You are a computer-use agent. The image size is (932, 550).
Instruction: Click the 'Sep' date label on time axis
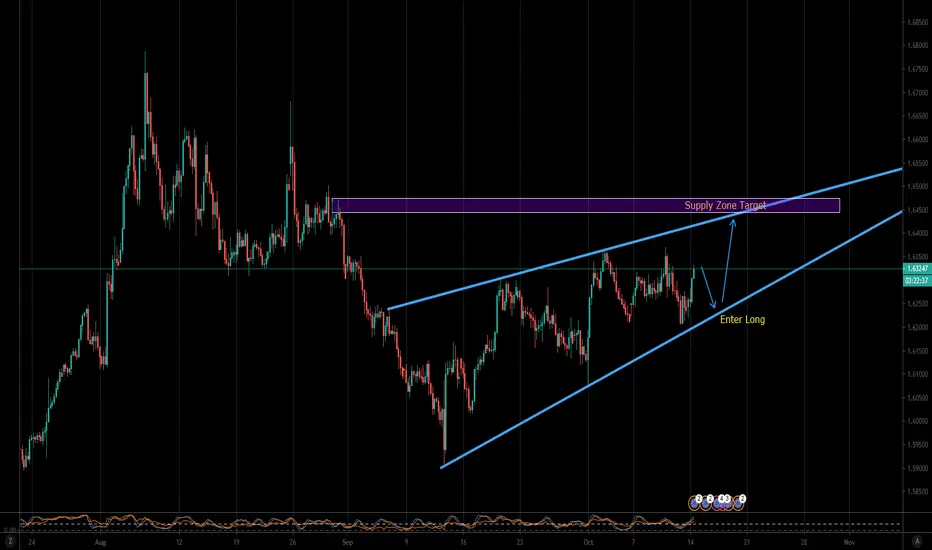tap(348, 542)
